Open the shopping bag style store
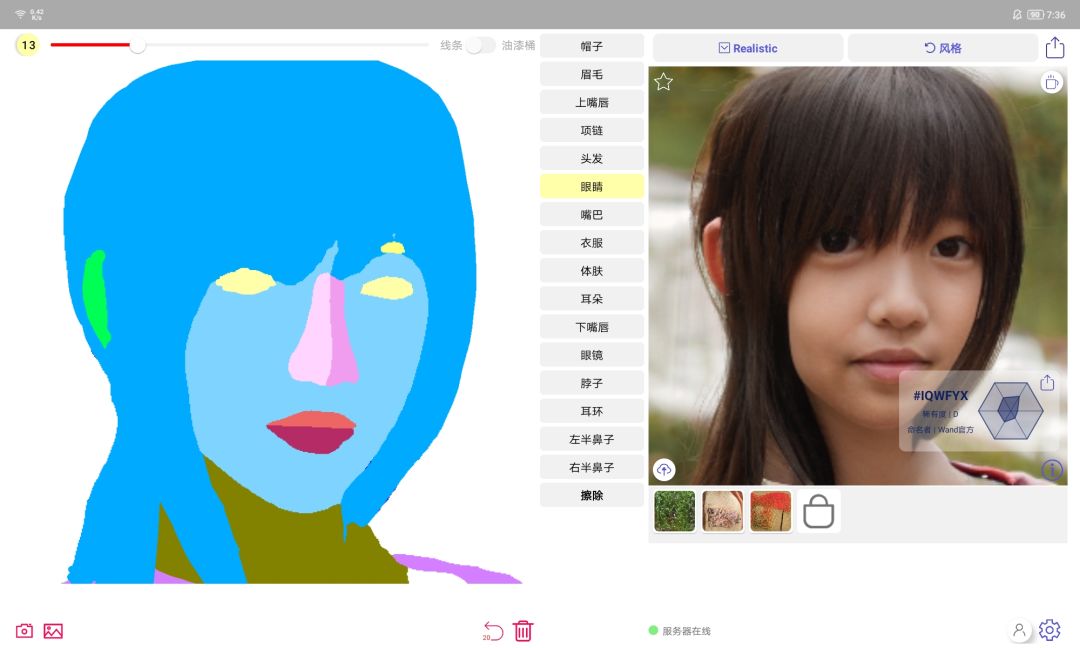This screenshot has height=648, width=1080. click(x=818, y=511)
